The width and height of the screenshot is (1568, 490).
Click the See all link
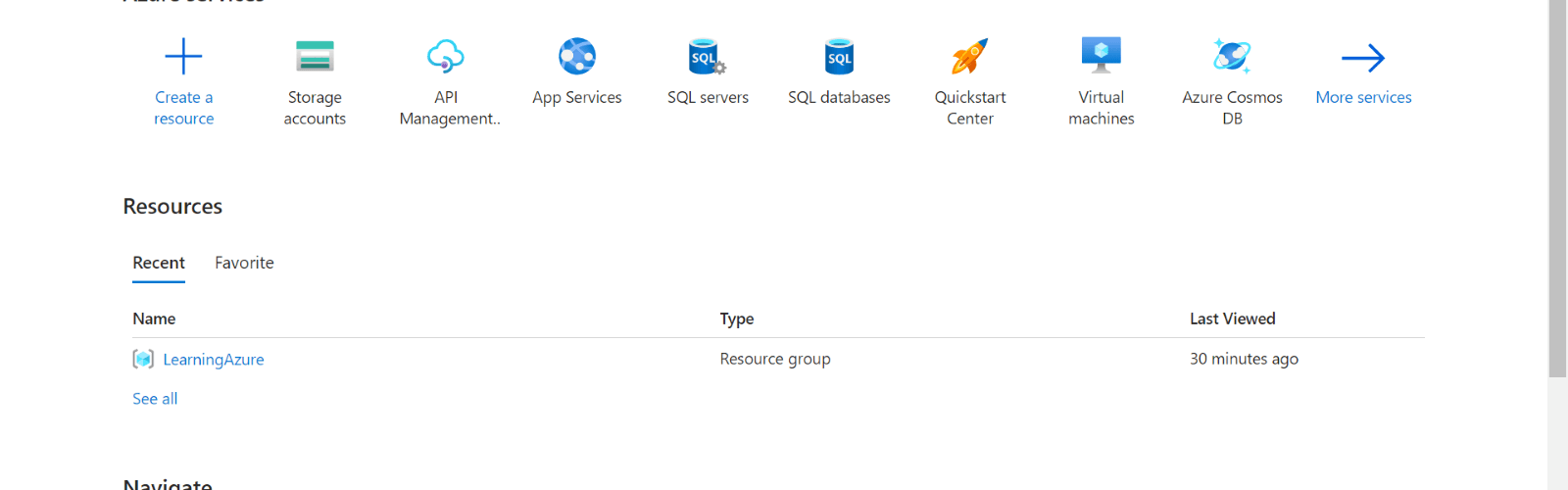coord(155,399)
